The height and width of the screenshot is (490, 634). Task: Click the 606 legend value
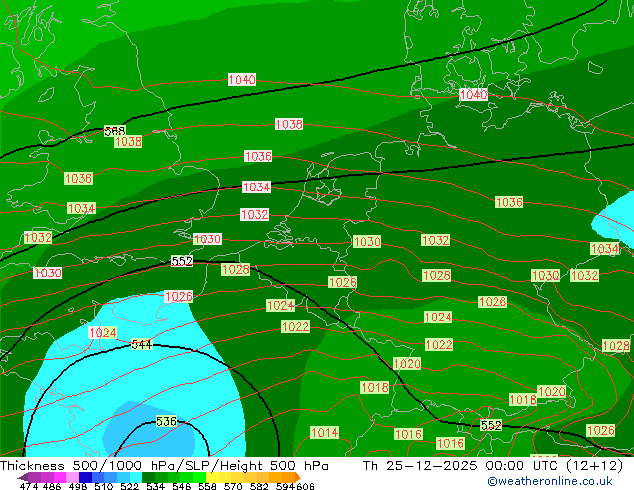[305, 486]
